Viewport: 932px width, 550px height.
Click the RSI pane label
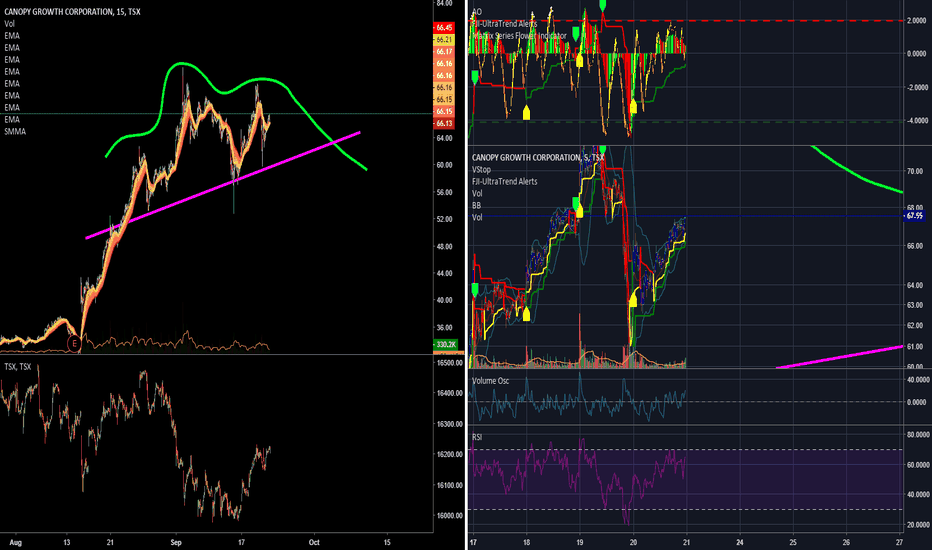click(477, 437)
